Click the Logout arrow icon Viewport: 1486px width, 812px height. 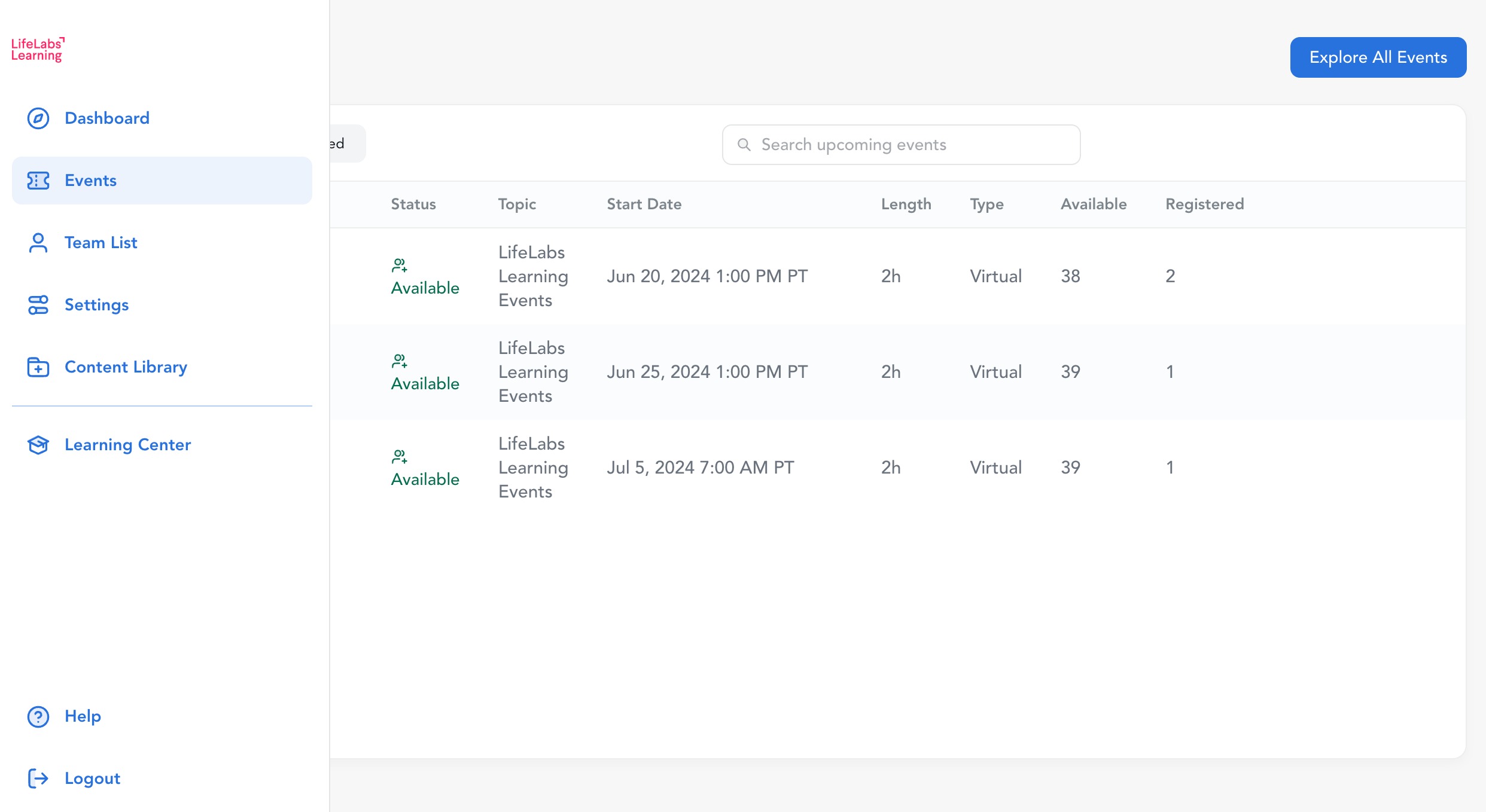pyautogui.click(x=38, y=779)
